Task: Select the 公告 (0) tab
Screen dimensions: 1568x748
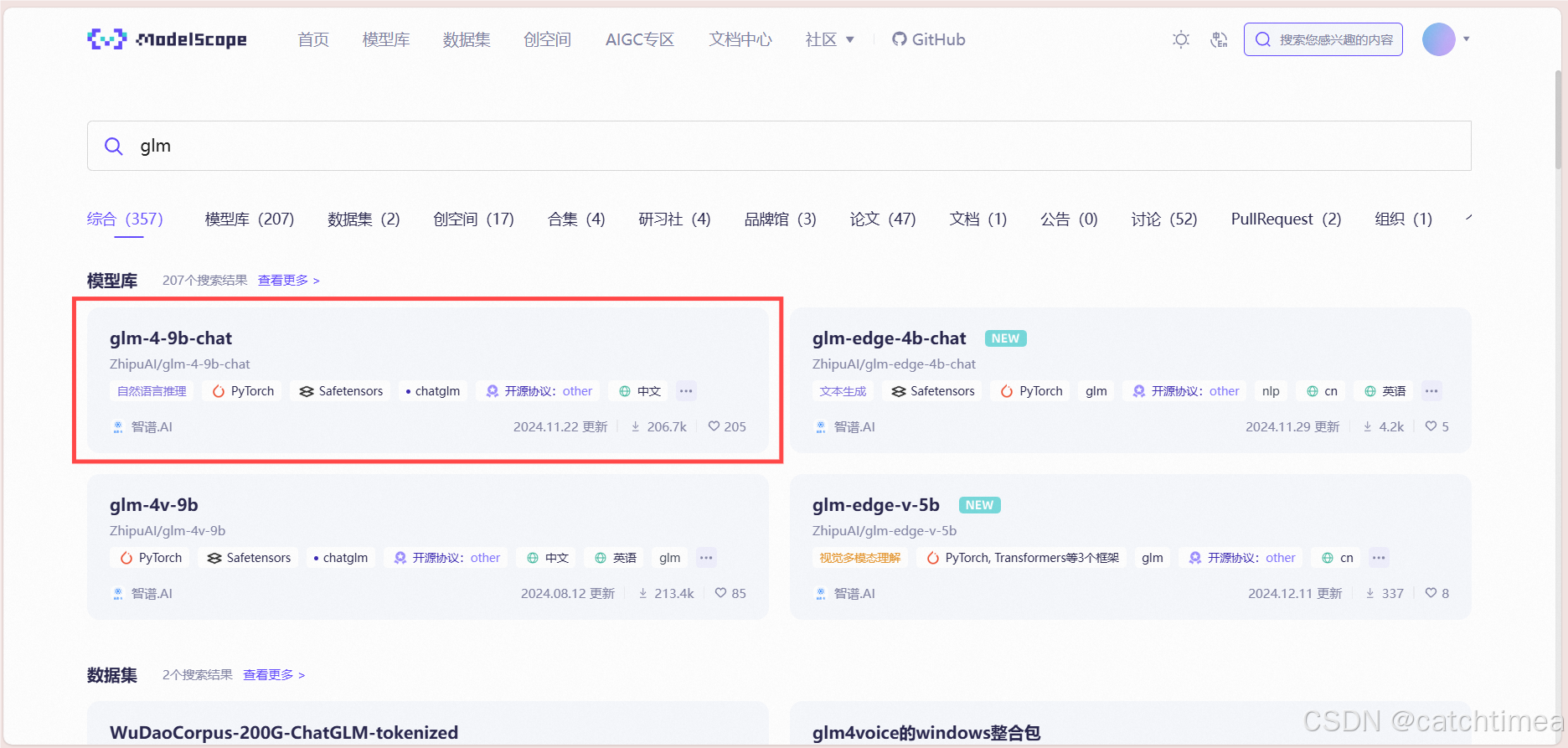Action: click(x=1069, y=219)
